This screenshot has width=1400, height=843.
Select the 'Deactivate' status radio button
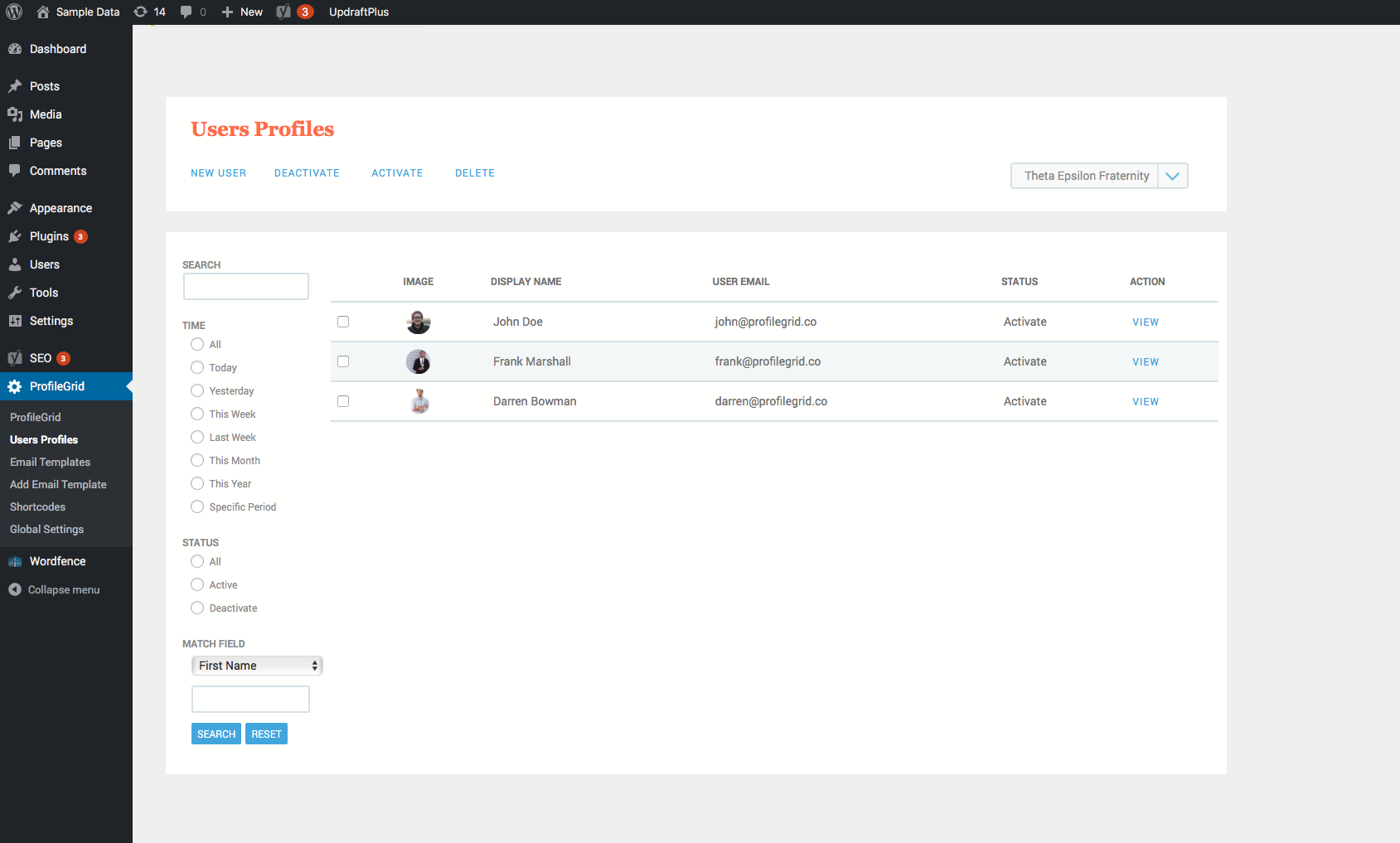click(x=197, y=608)
